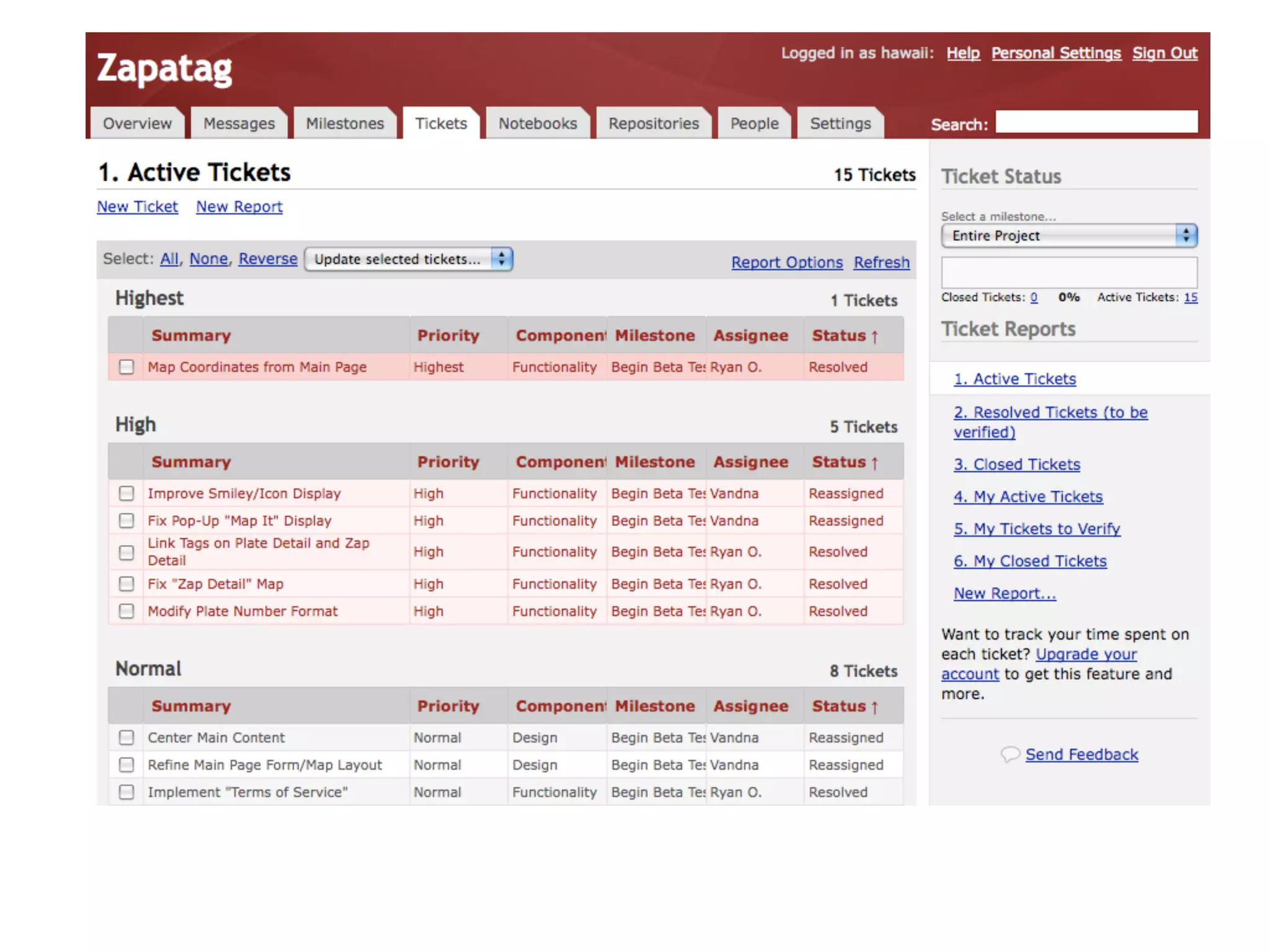This screenshot has width=1270, height=952.
Task: Sort High table by Priority column header
Action: coord(448,462)
